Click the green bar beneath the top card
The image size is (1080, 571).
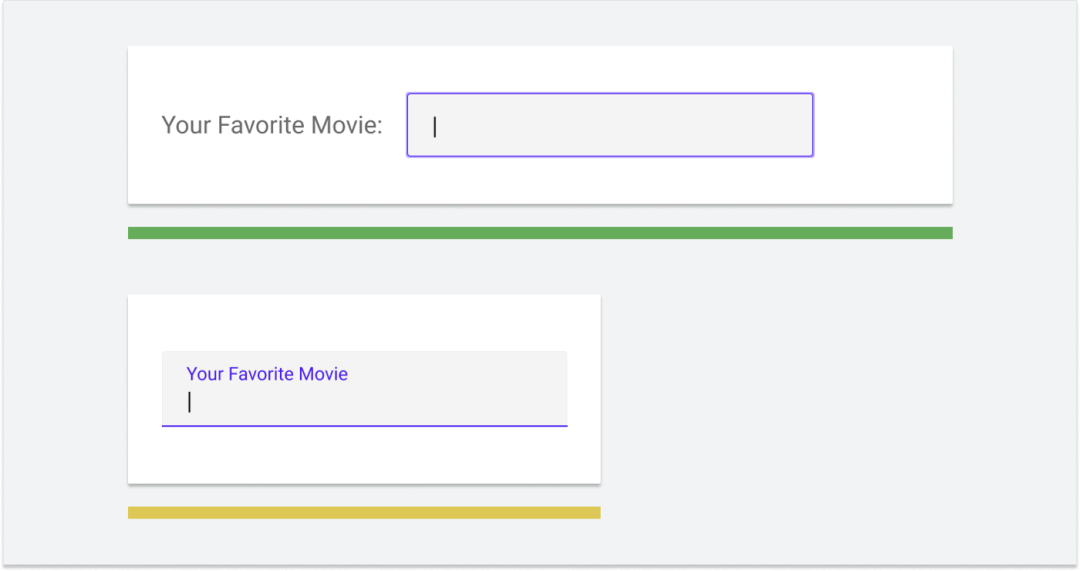tap(540, 233)
